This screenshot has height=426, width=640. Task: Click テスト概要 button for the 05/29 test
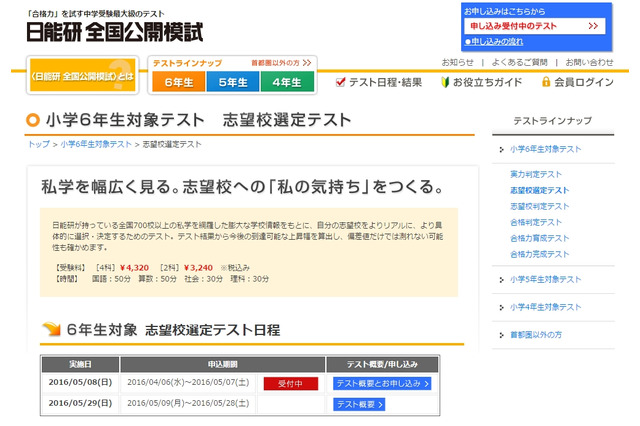pyautogui.click(x=359, y=404)
